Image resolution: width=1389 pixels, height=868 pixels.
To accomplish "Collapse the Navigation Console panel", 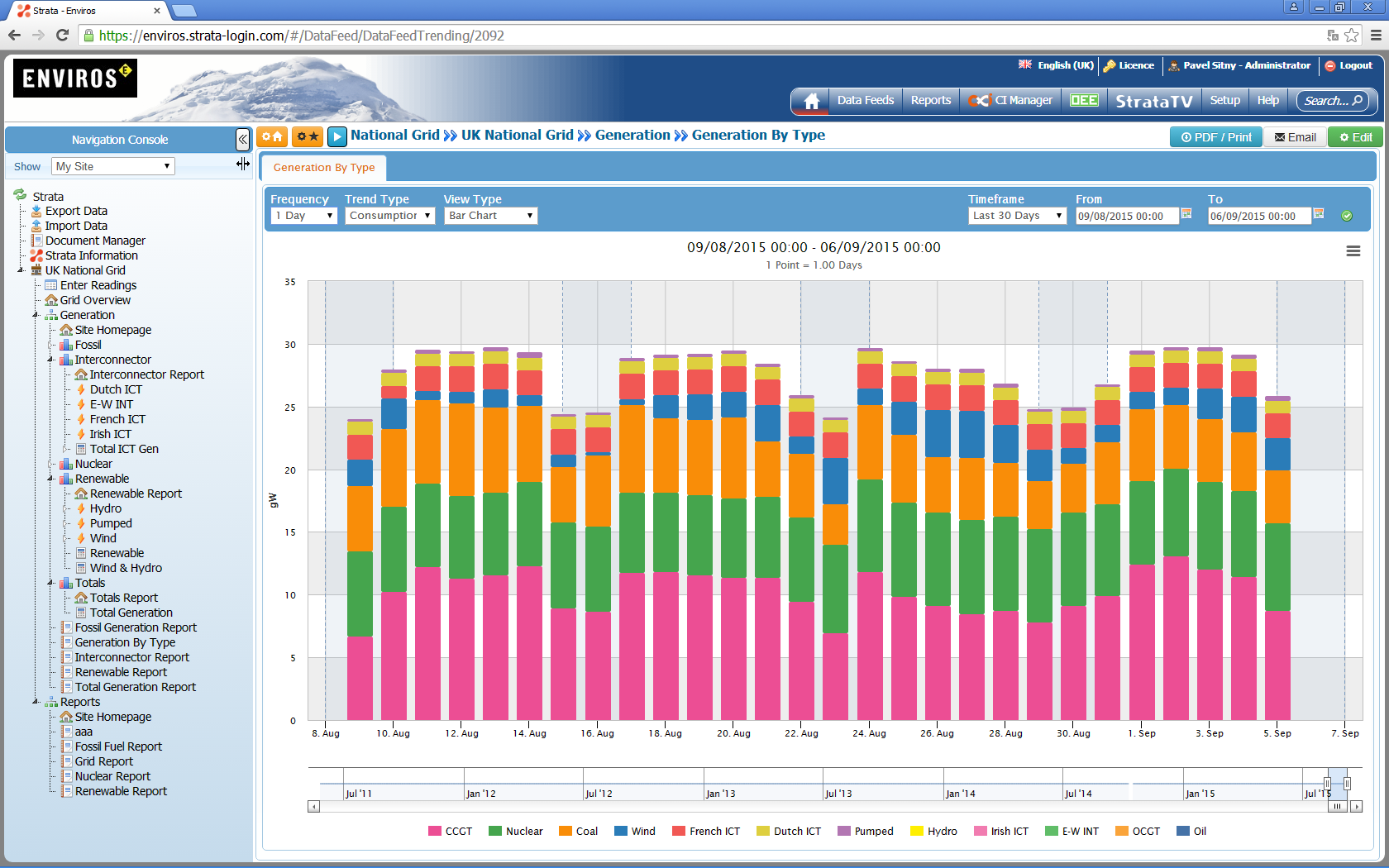I will (242, 140).
